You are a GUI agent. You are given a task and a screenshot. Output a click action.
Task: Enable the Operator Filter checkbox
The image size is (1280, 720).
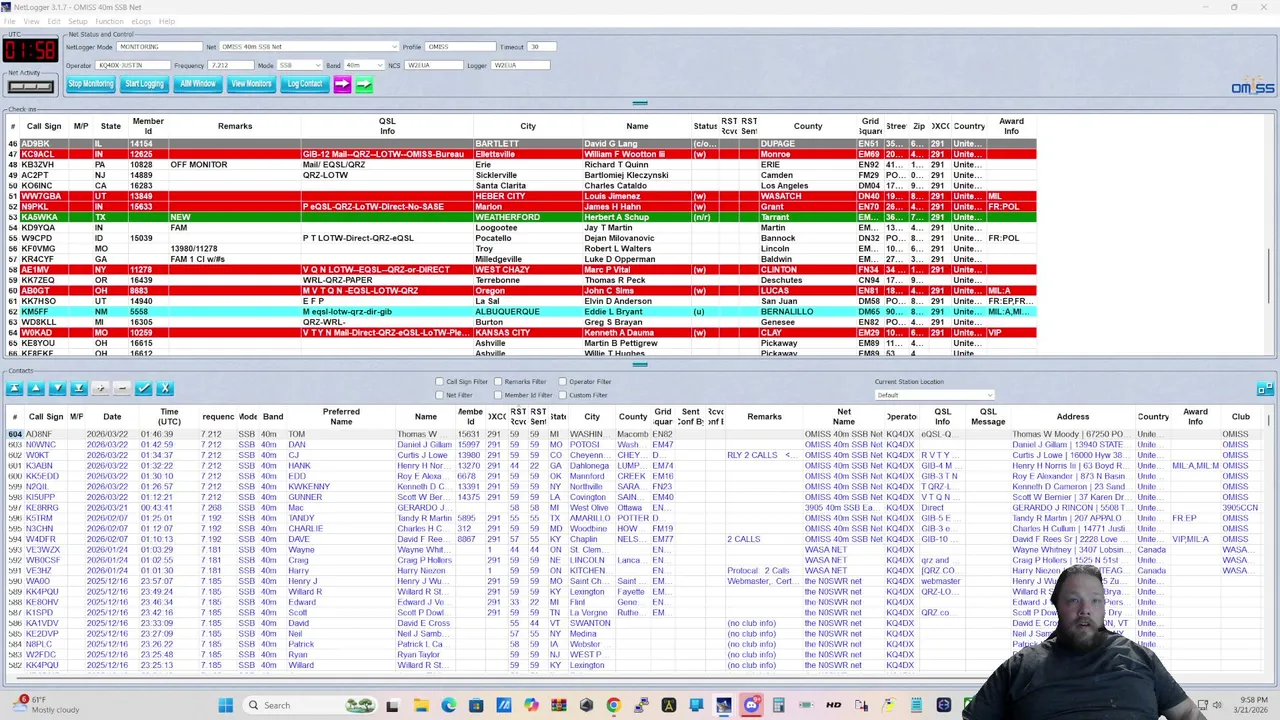click(x=562, y=382)
